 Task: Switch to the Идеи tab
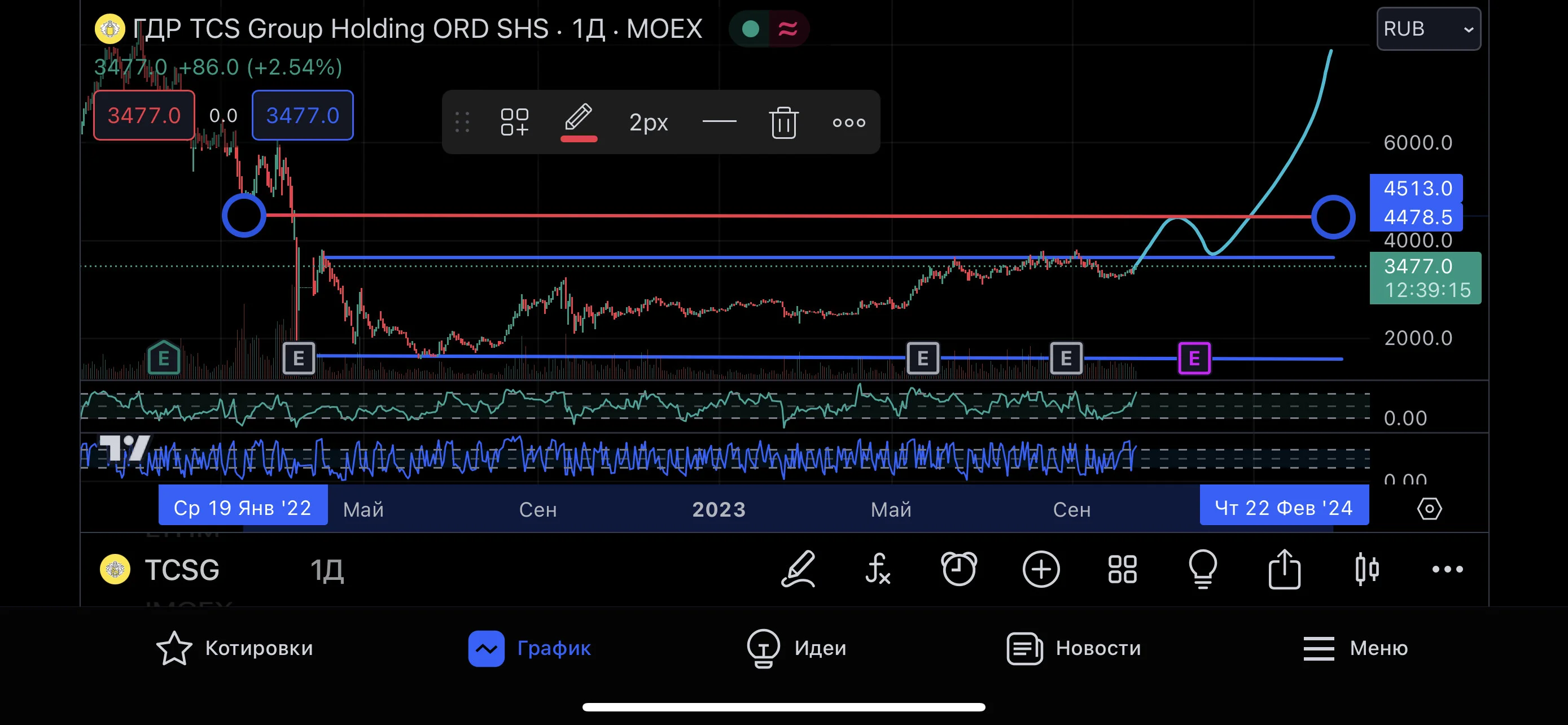796,648
